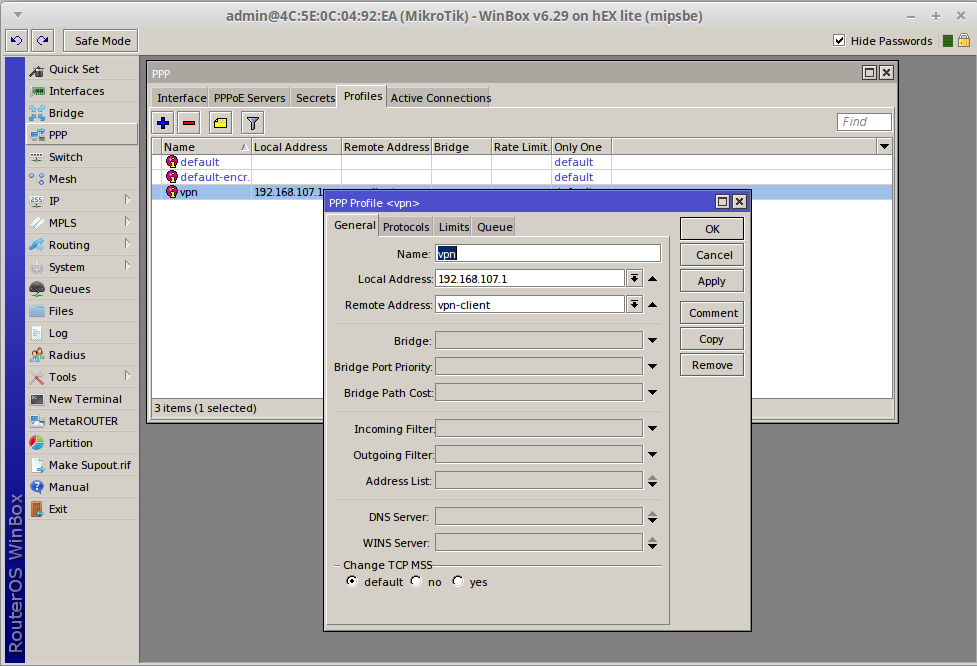Click Cancel in PPP Profile dialog

point(712,255)
